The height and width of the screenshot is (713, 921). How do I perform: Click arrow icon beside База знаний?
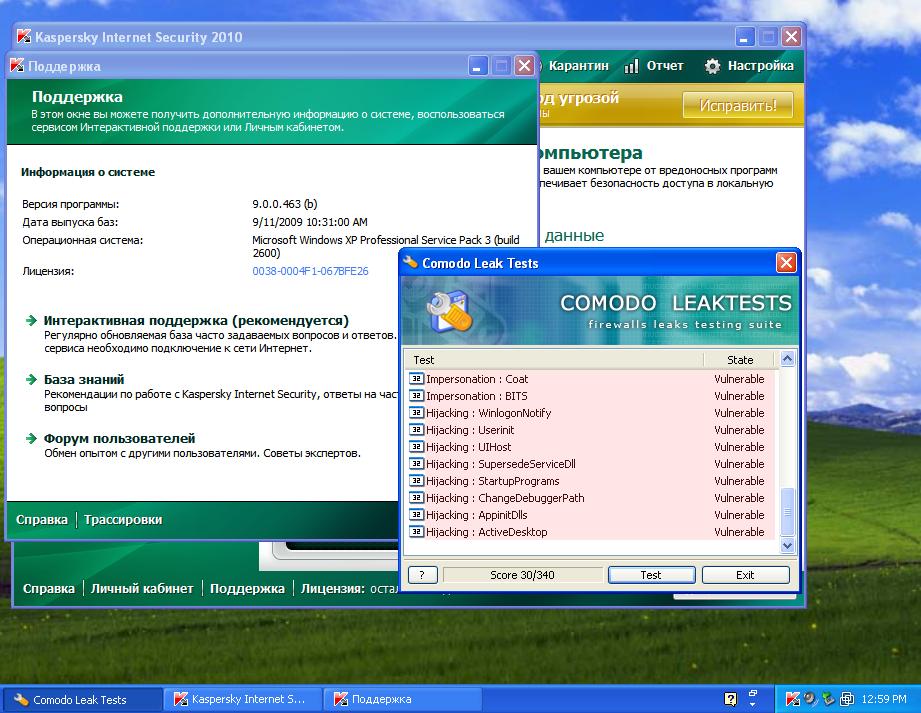(31, 379)
